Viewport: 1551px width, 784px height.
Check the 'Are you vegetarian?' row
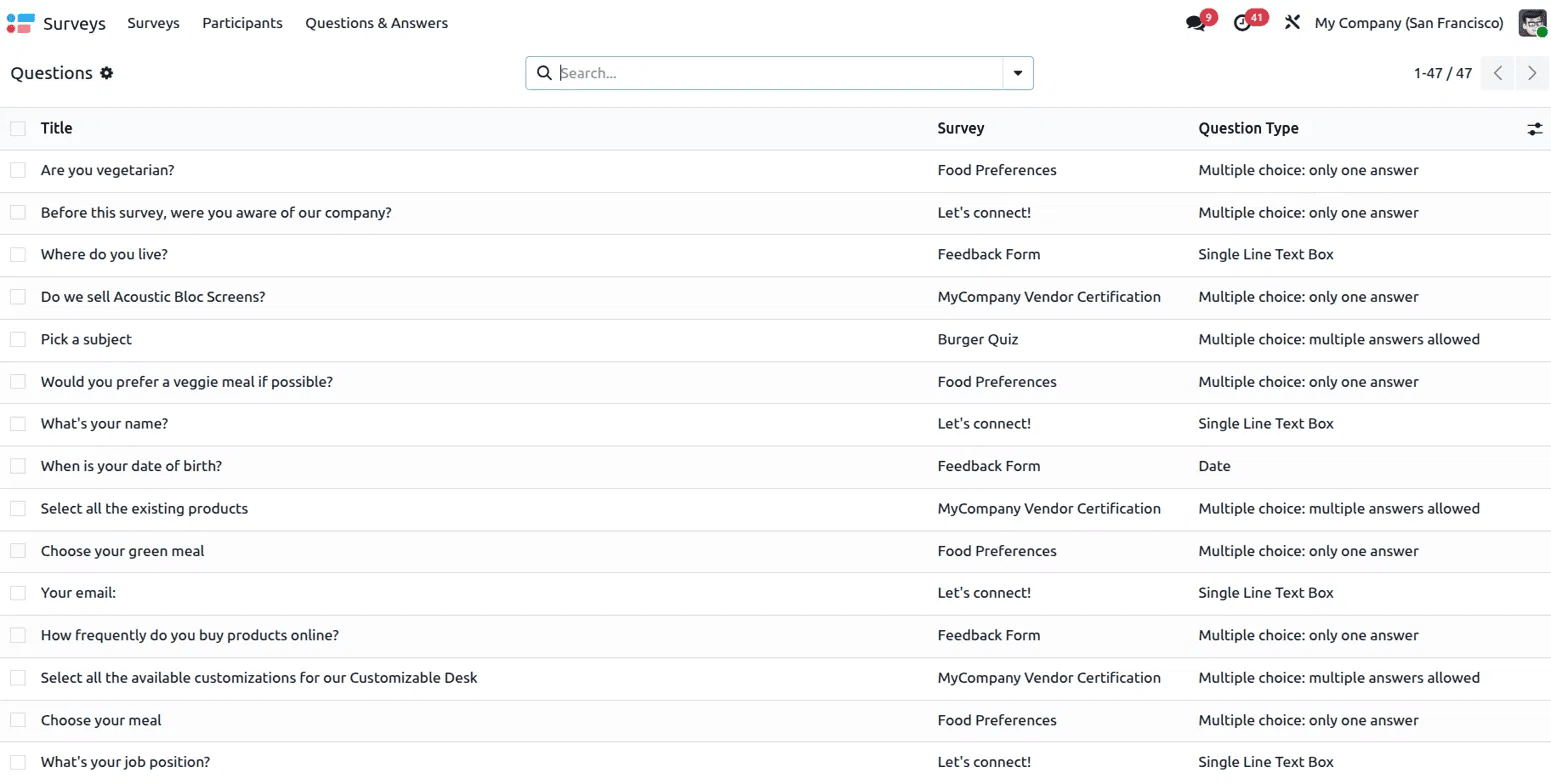[x=18, y=170]
